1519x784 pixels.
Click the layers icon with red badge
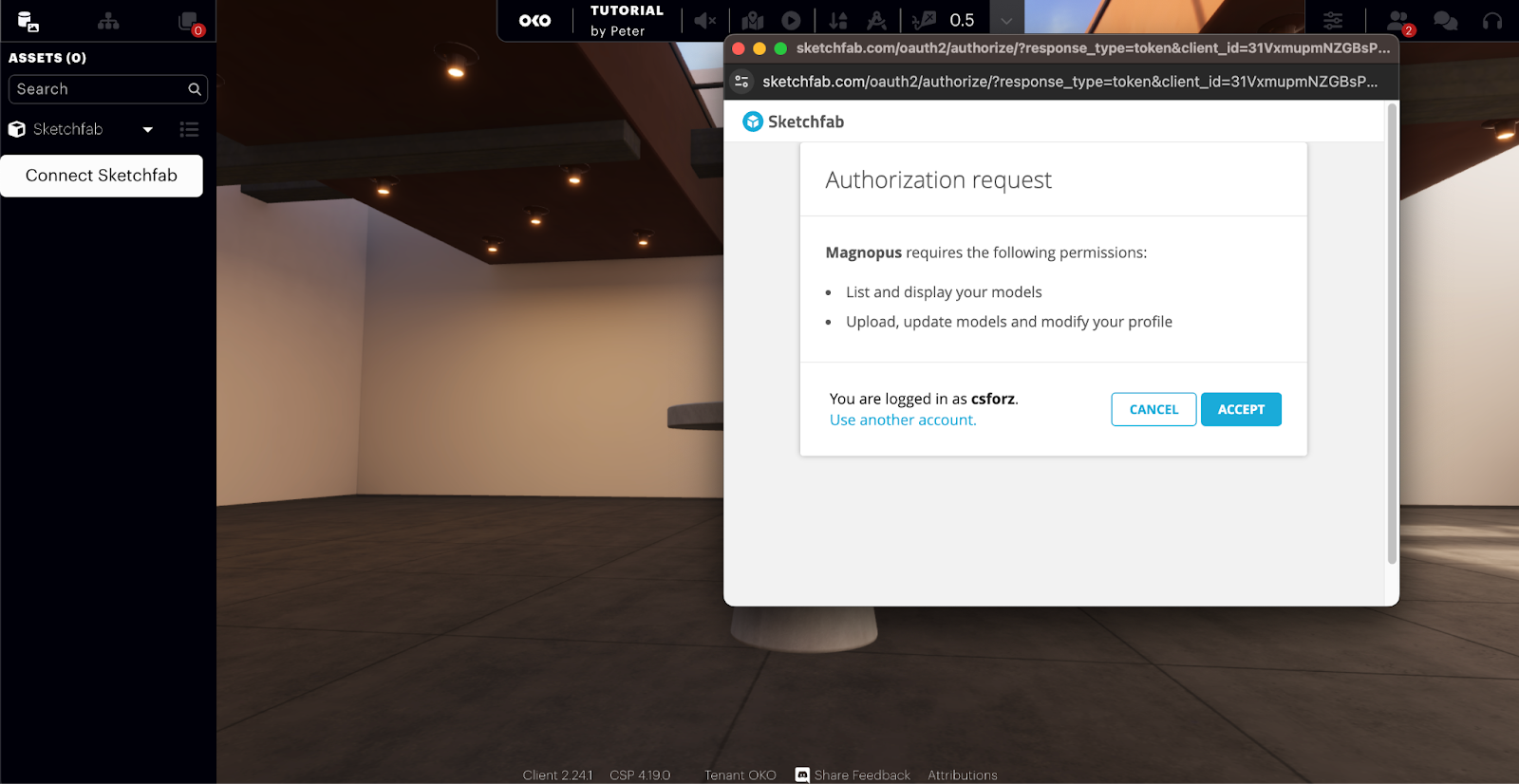189,22
